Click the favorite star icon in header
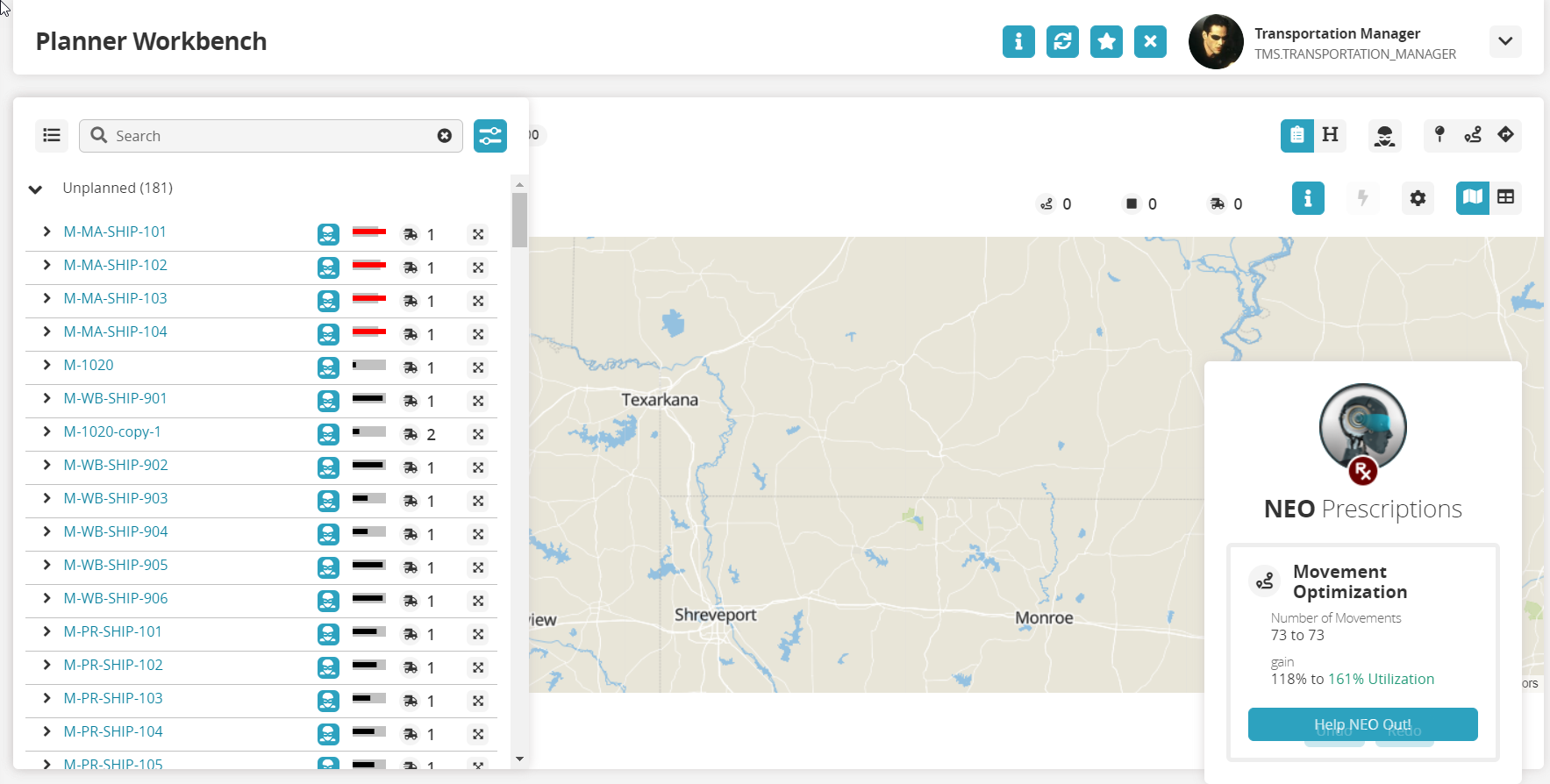 (1106, 41)
